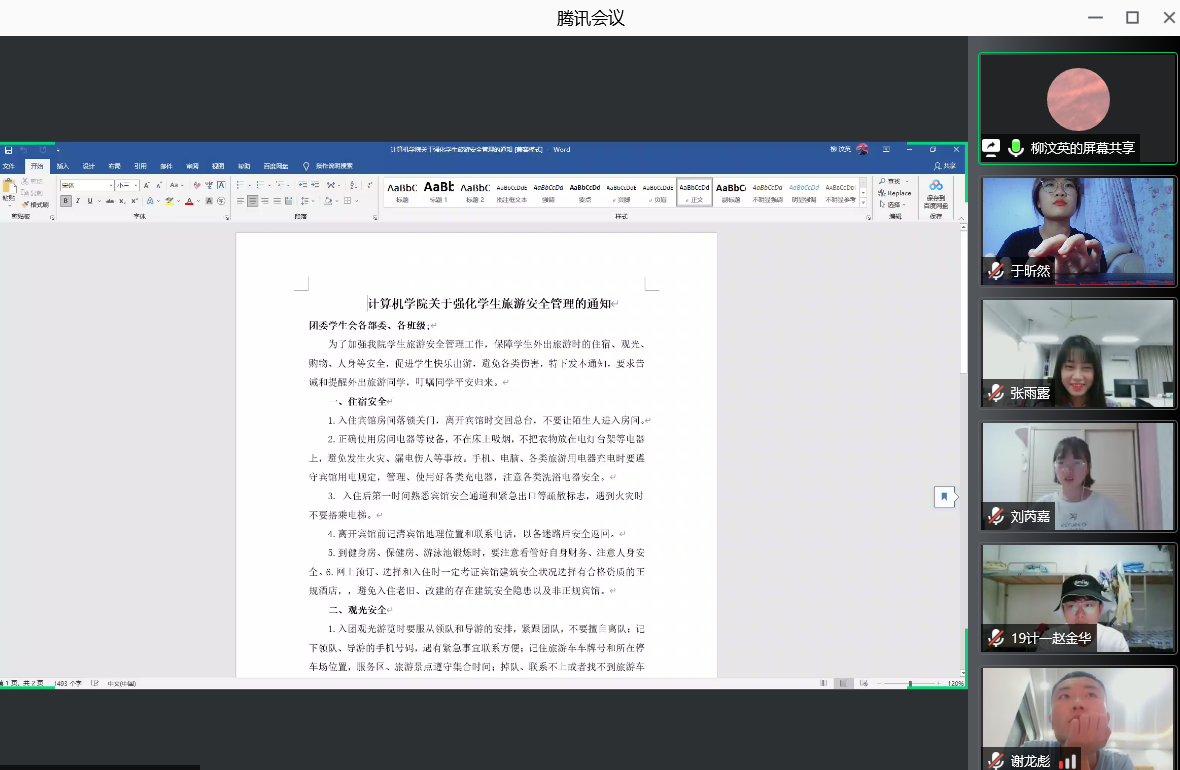Toggle Bold formatting in the ribbon
This screenshot has width=1180, height=770.
[x=66, y=201]
